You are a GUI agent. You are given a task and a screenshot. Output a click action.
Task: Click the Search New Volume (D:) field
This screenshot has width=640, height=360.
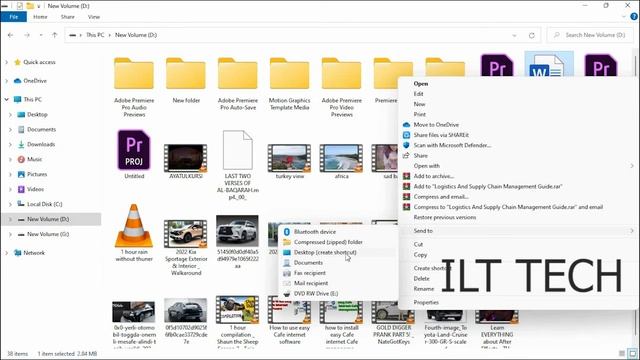590,35
